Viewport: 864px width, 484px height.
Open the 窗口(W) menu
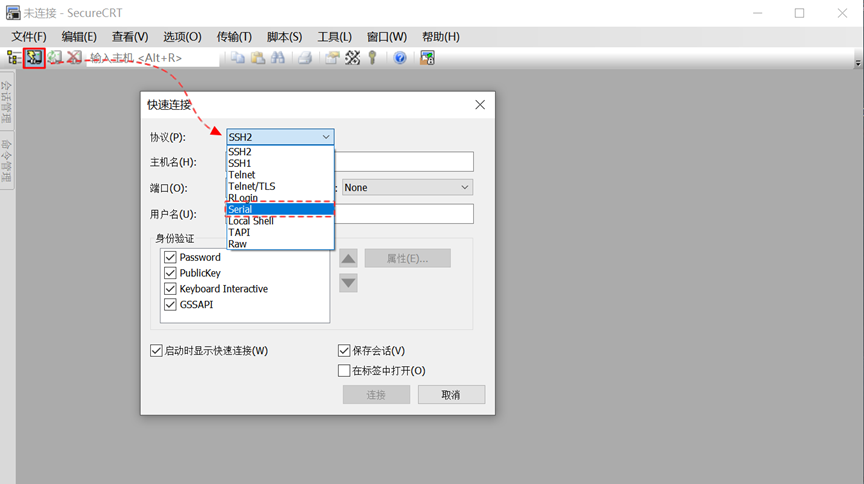pyautogui.click(x=387, y=37)
